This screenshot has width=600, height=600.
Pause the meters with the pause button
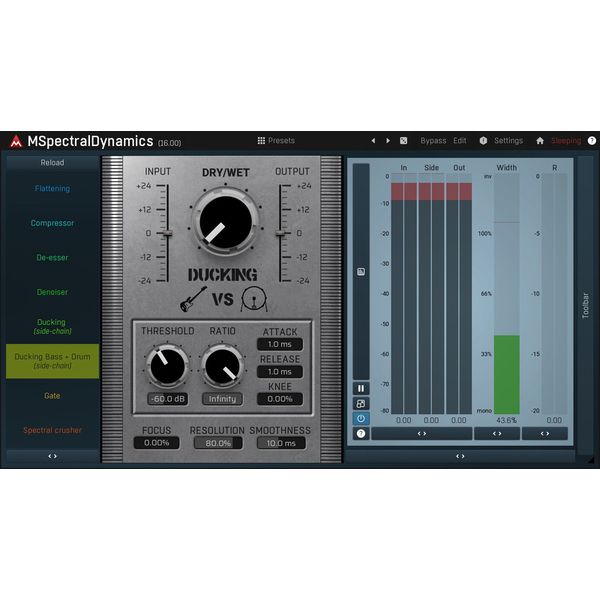(x=361, y=388)
